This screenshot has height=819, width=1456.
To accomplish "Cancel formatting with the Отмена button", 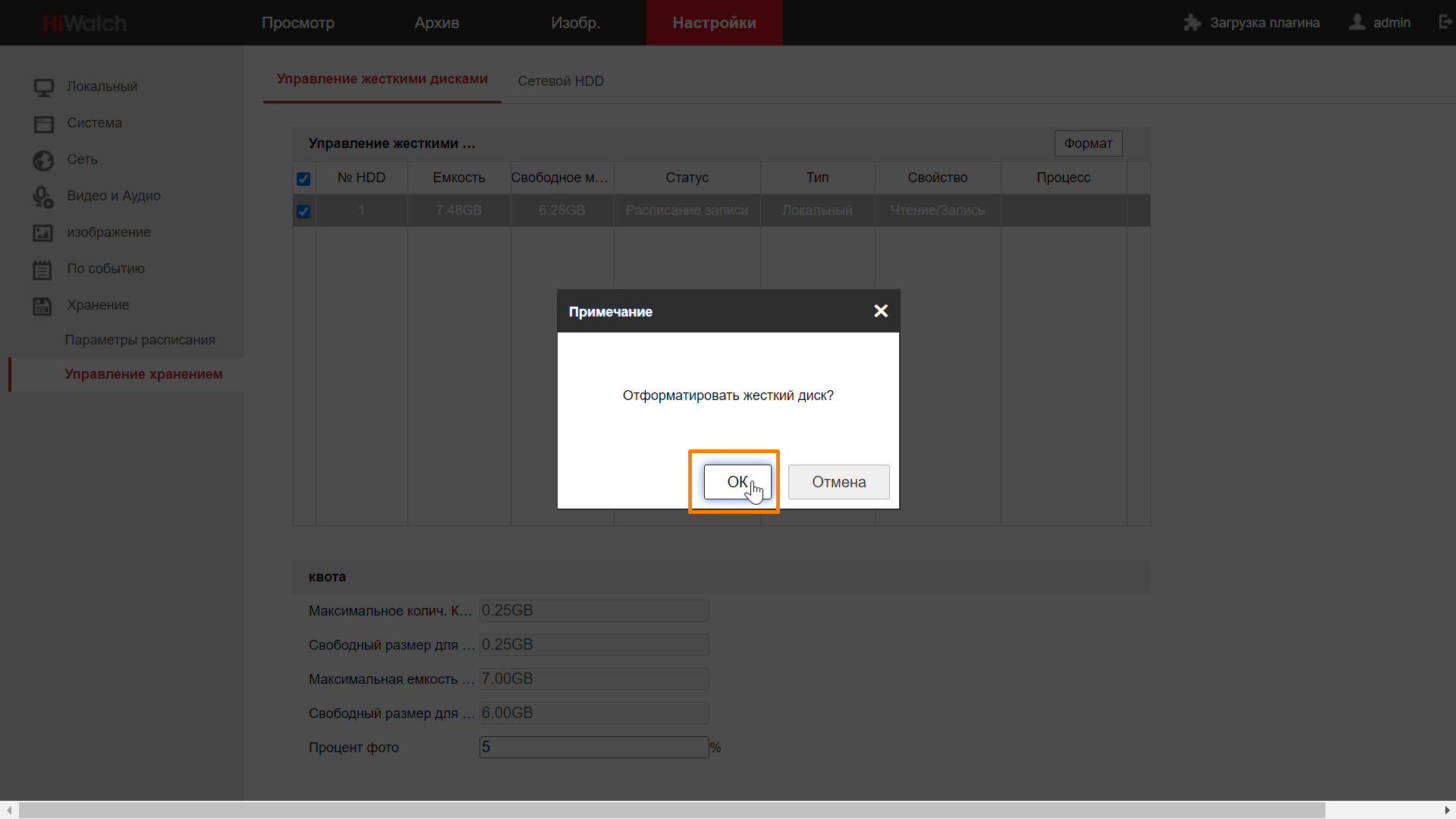I will click(x=838, y=482).
